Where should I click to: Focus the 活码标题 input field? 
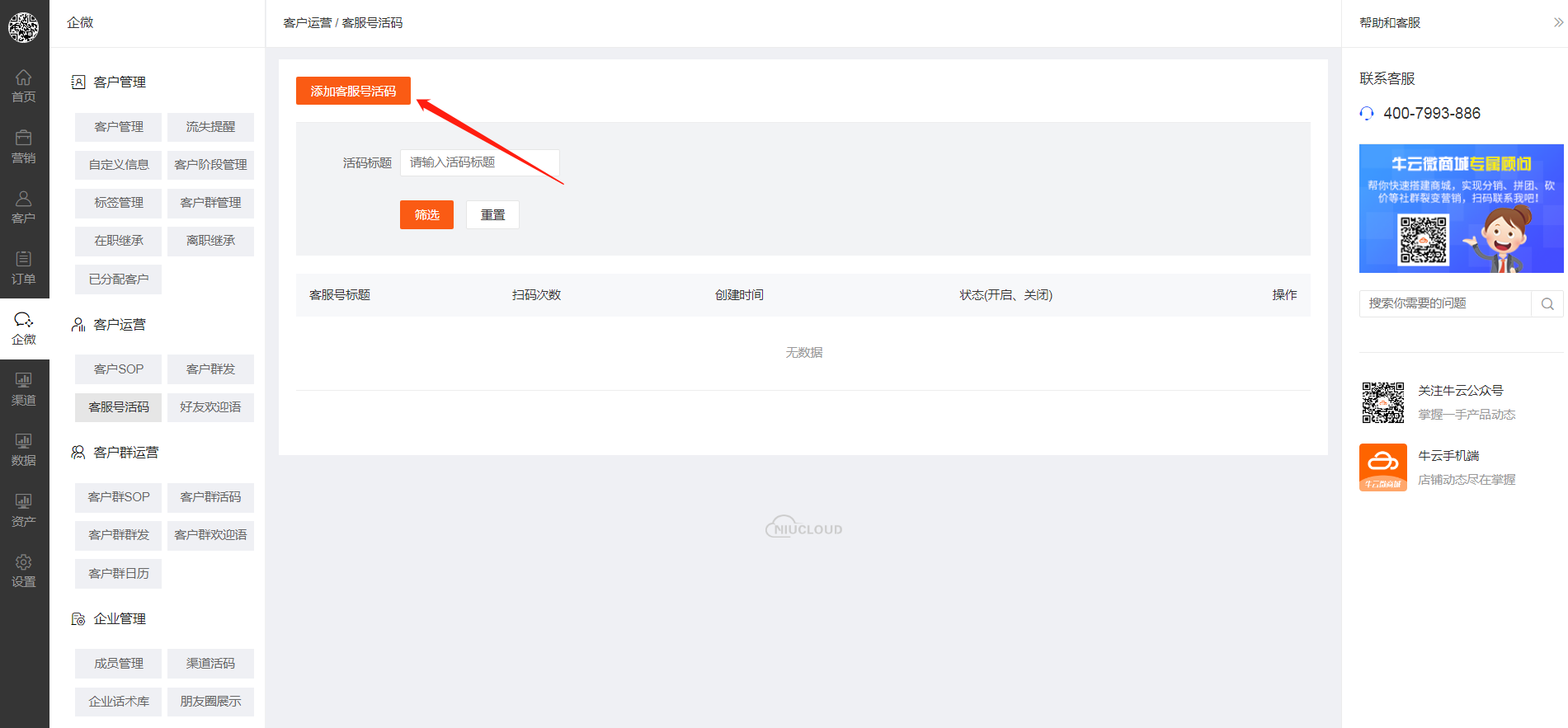[x=480, y=162]
